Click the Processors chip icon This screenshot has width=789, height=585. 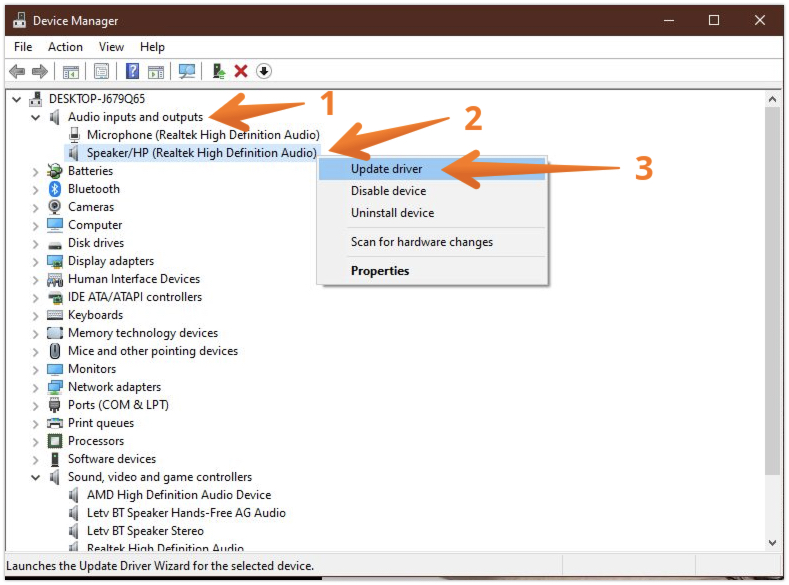coord(54,441)
